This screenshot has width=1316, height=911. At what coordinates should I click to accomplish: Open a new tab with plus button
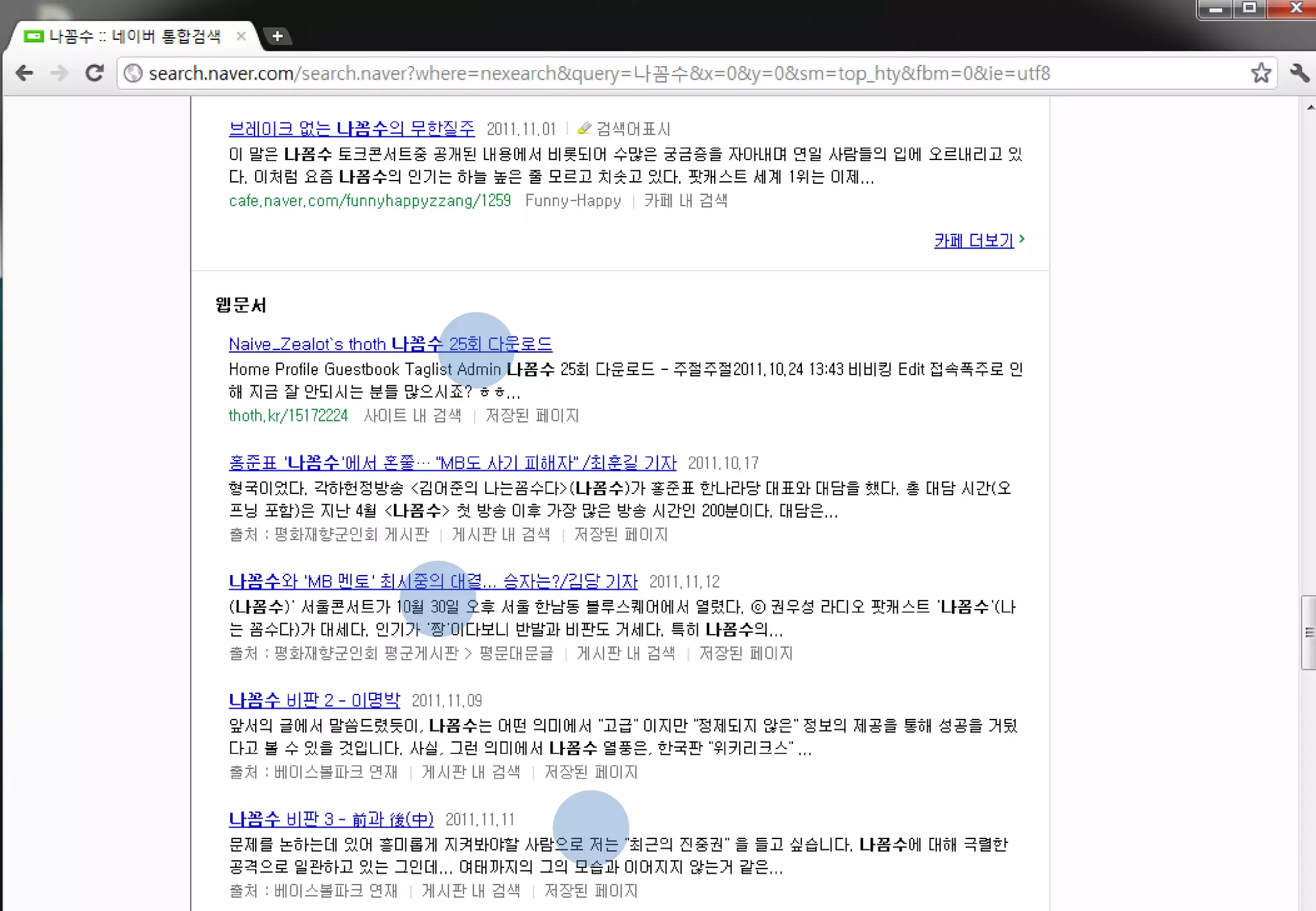pos(278,36)
